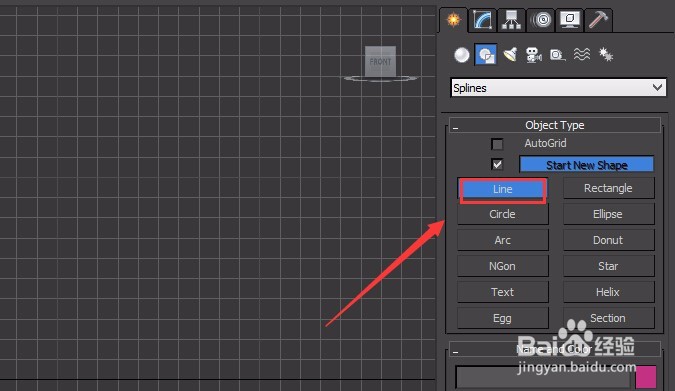This screenshot has height=391, width=675.
Task: Choose the Egg spline button
Action: (502, 318)
